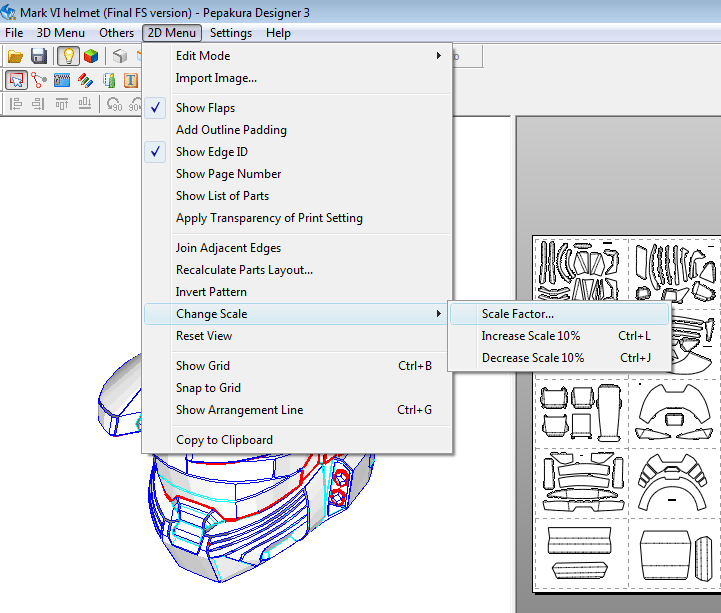This screenshot has height=613, width=721.
Task: Choose Join Adjacent Edges
Action: point(298,248)
